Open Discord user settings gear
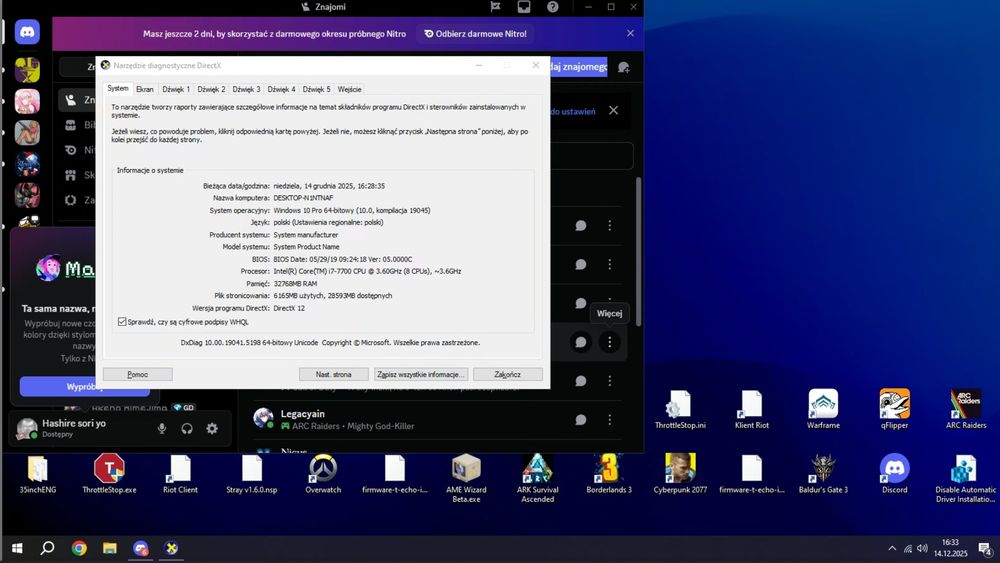Viewport: 1000px width, 563px height. tap(212, 428)
